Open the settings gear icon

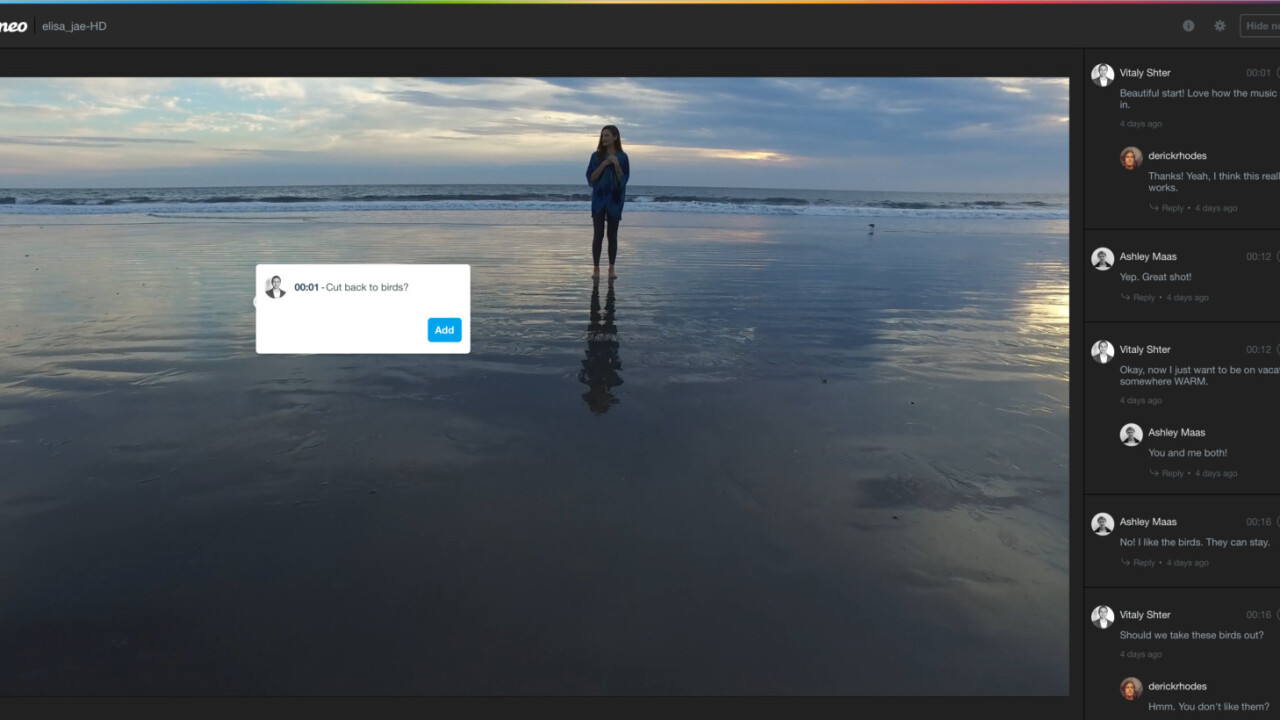1220,26
